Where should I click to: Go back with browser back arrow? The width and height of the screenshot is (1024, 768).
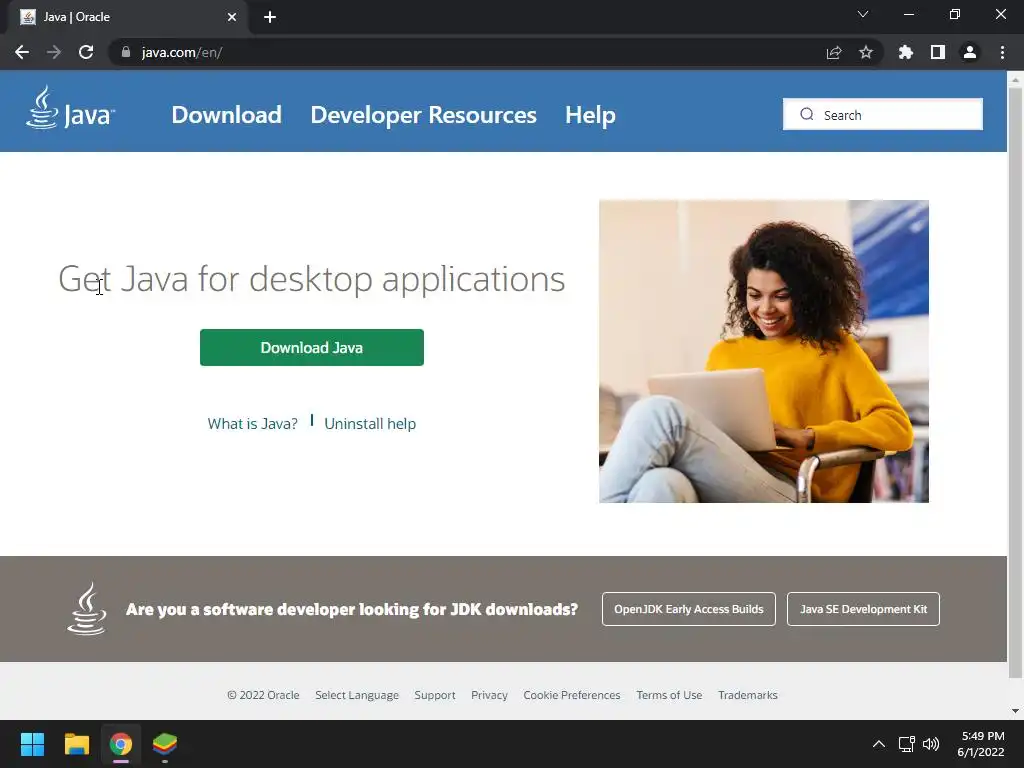tap(22, 52)
